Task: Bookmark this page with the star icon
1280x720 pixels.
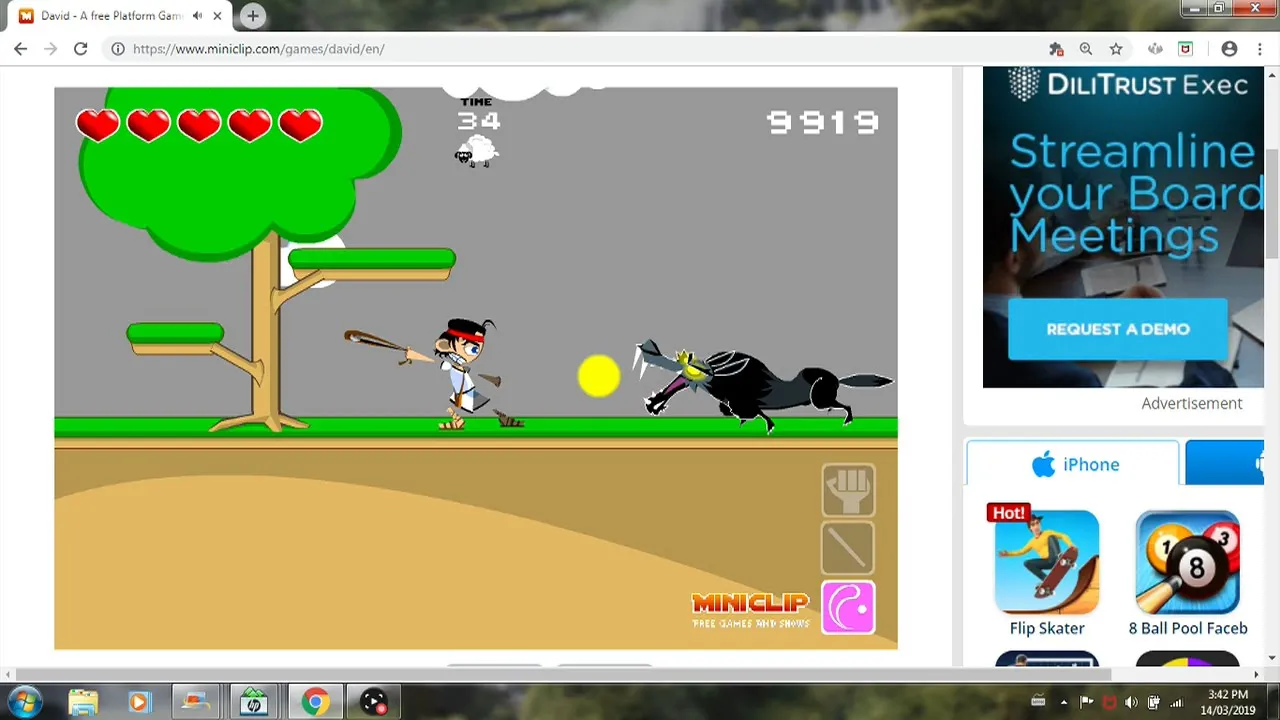Action: point(1116,49)
